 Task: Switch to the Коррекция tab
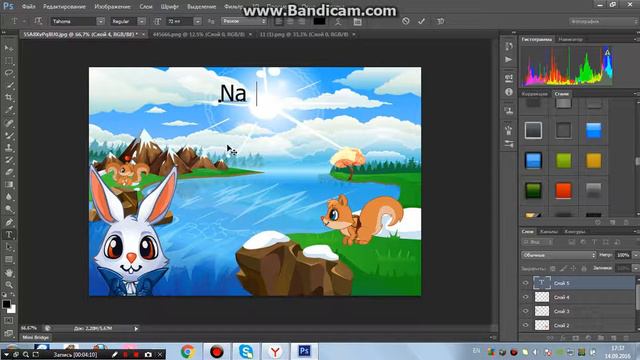coord(534,93)
